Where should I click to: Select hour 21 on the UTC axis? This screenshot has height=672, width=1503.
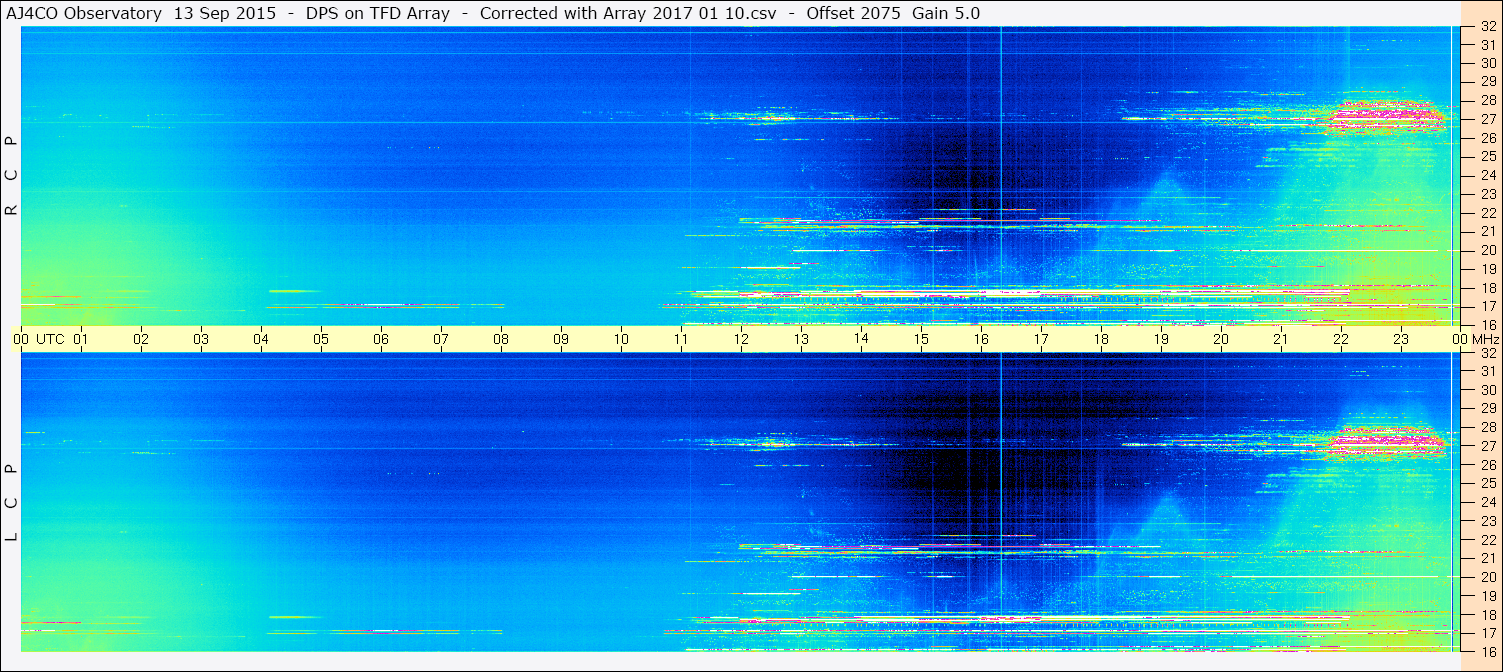coord(1281,339)
